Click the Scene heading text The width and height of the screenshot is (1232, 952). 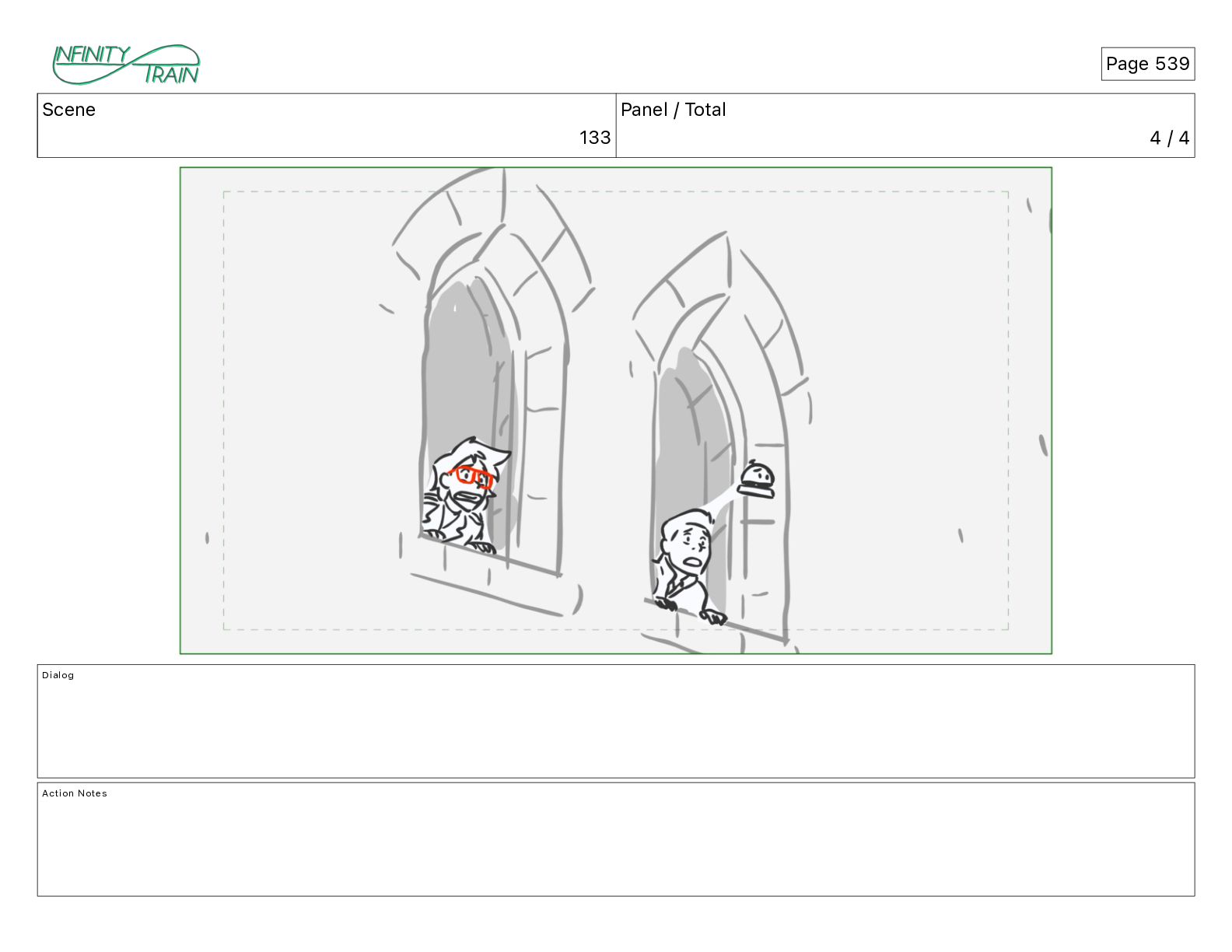coord(68,110)
